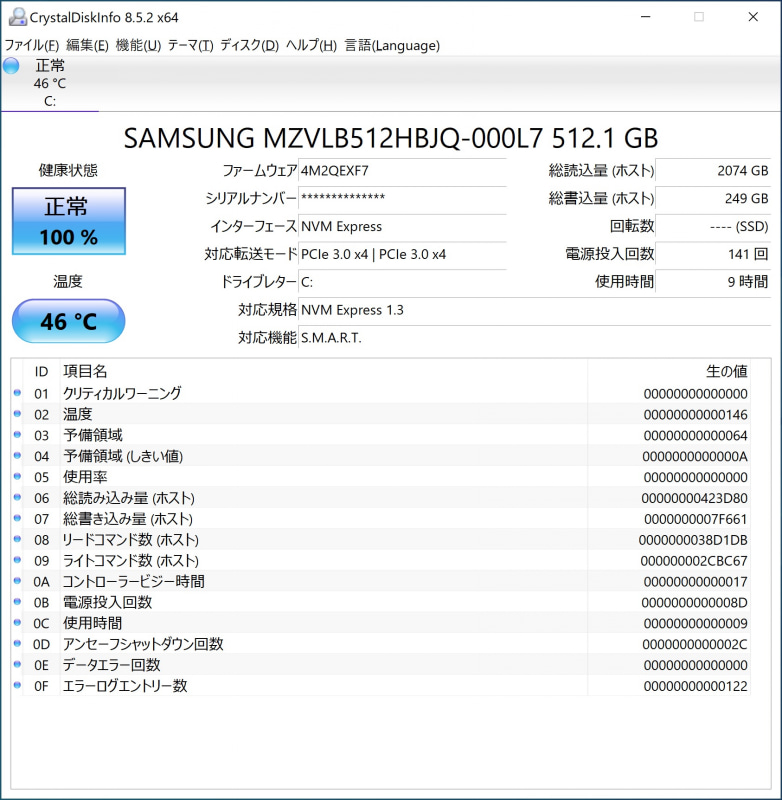
Task: Select the コントローラービジー時間 row
Action: (381, 582)
